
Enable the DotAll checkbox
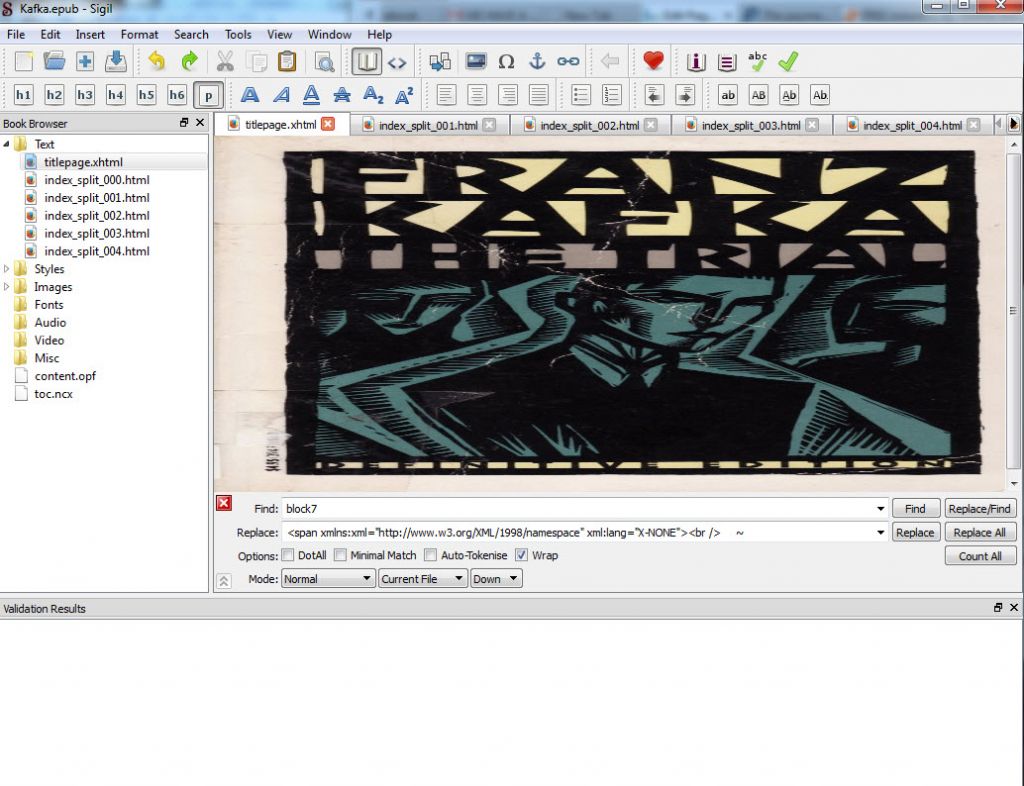[x=288, y=555]
